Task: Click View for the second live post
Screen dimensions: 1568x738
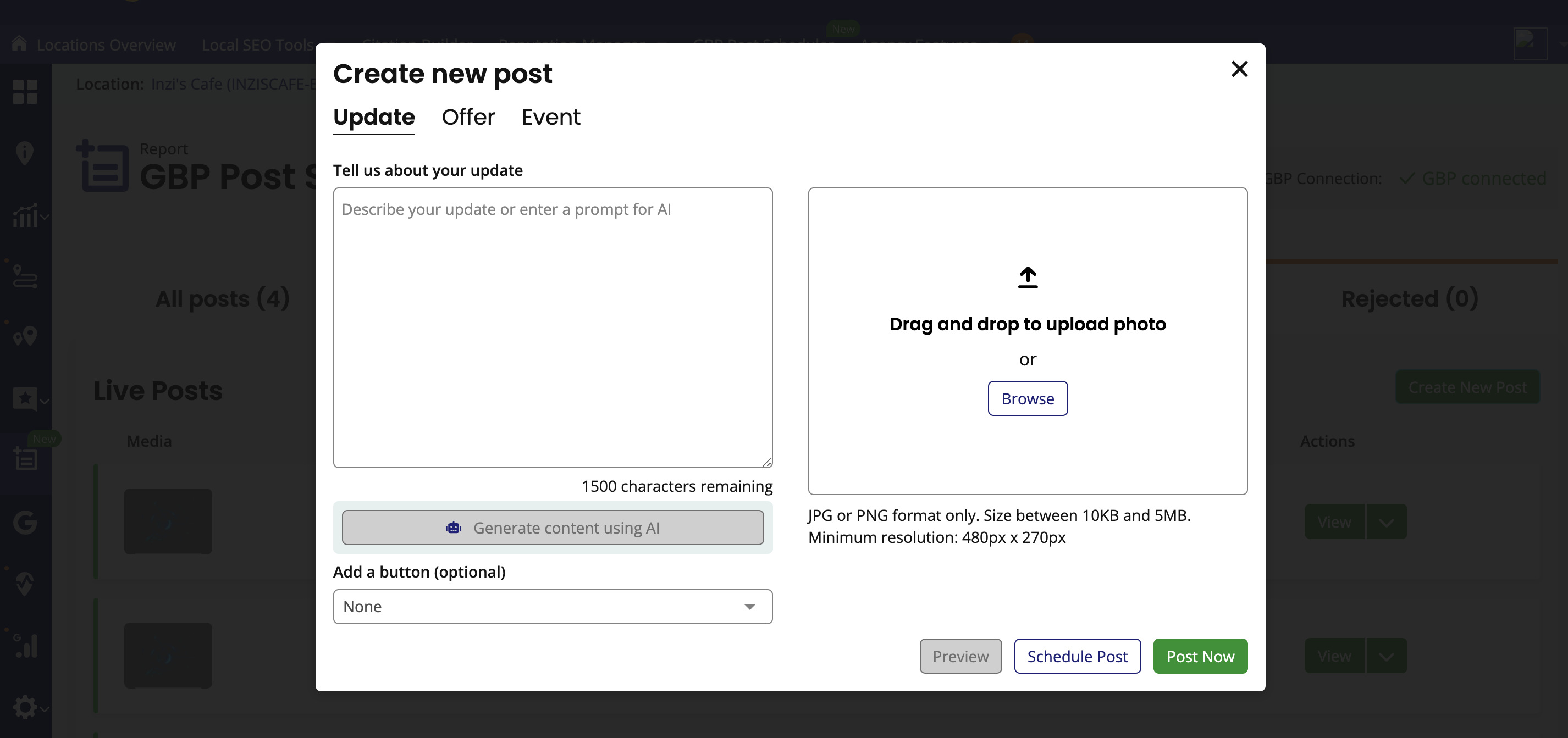Action: [1334, 656]
